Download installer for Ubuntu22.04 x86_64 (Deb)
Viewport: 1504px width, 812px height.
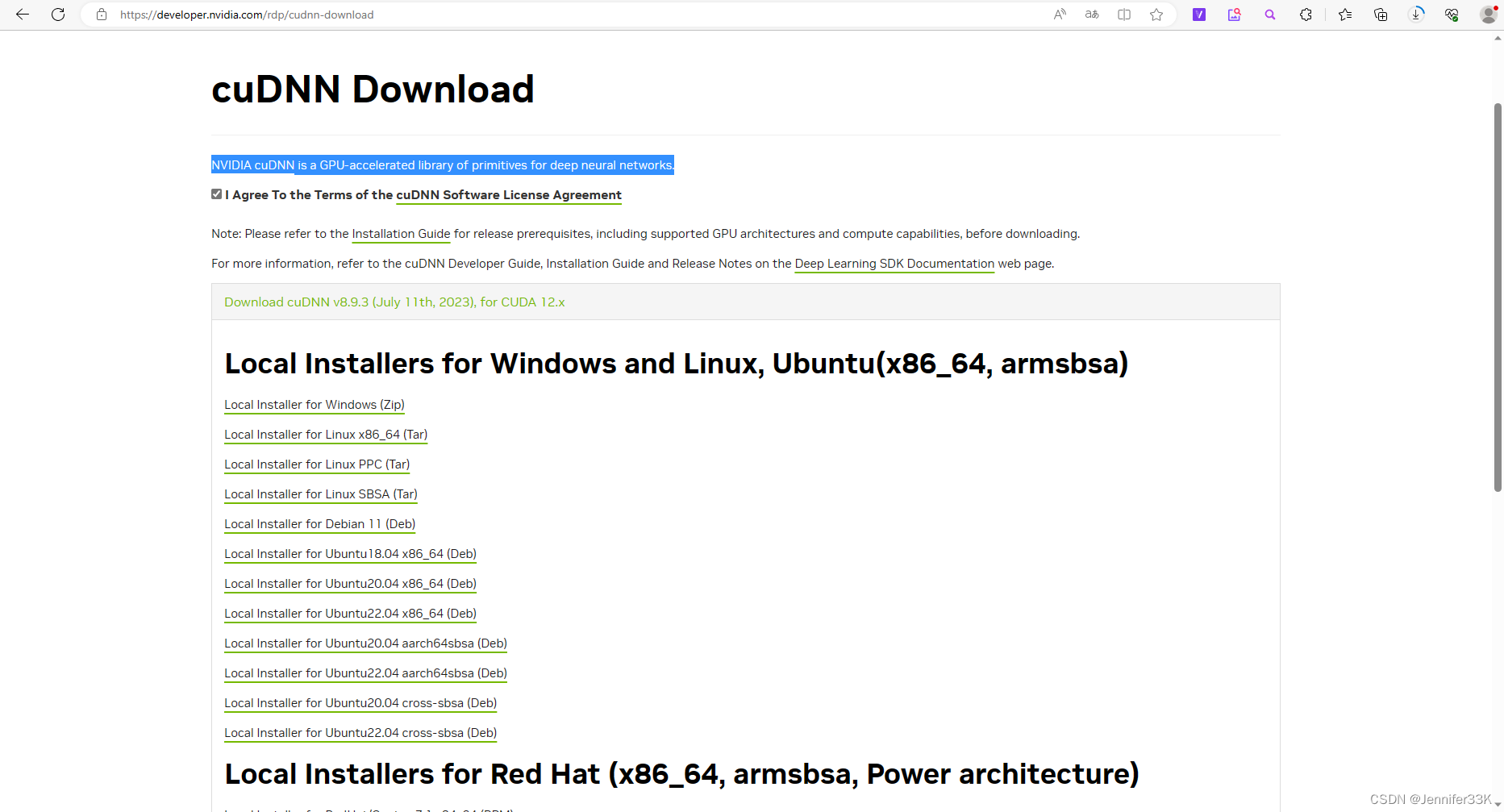pos(350,614)
